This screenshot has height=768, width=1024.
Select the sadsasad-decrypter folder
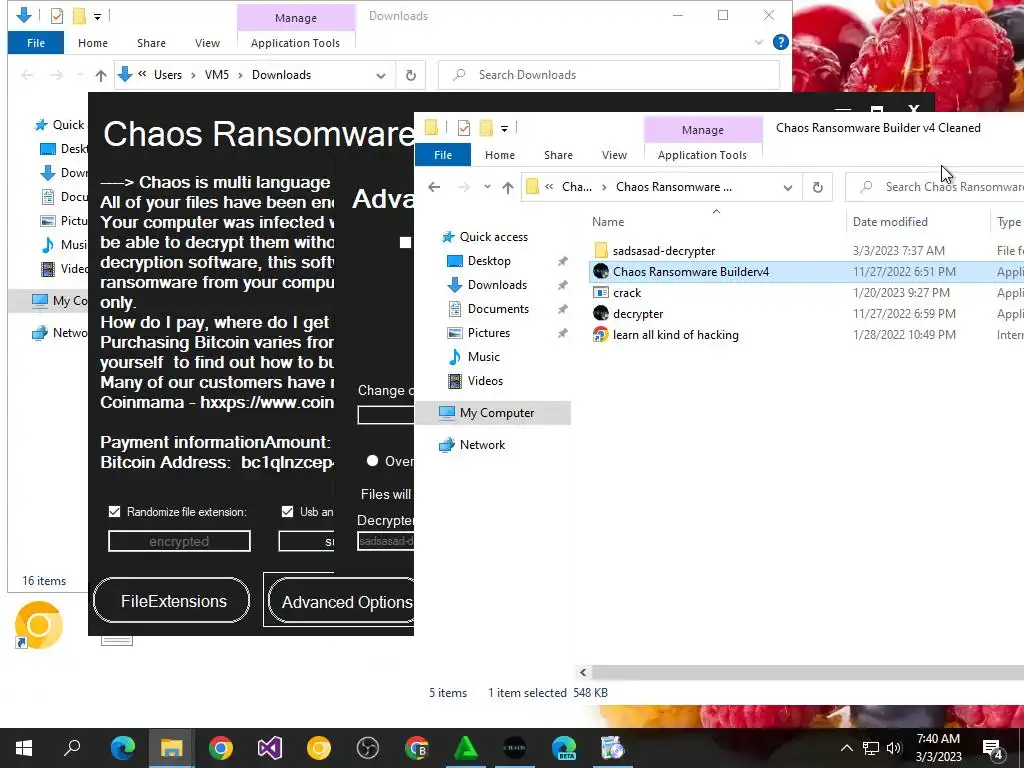pos(664,251)
